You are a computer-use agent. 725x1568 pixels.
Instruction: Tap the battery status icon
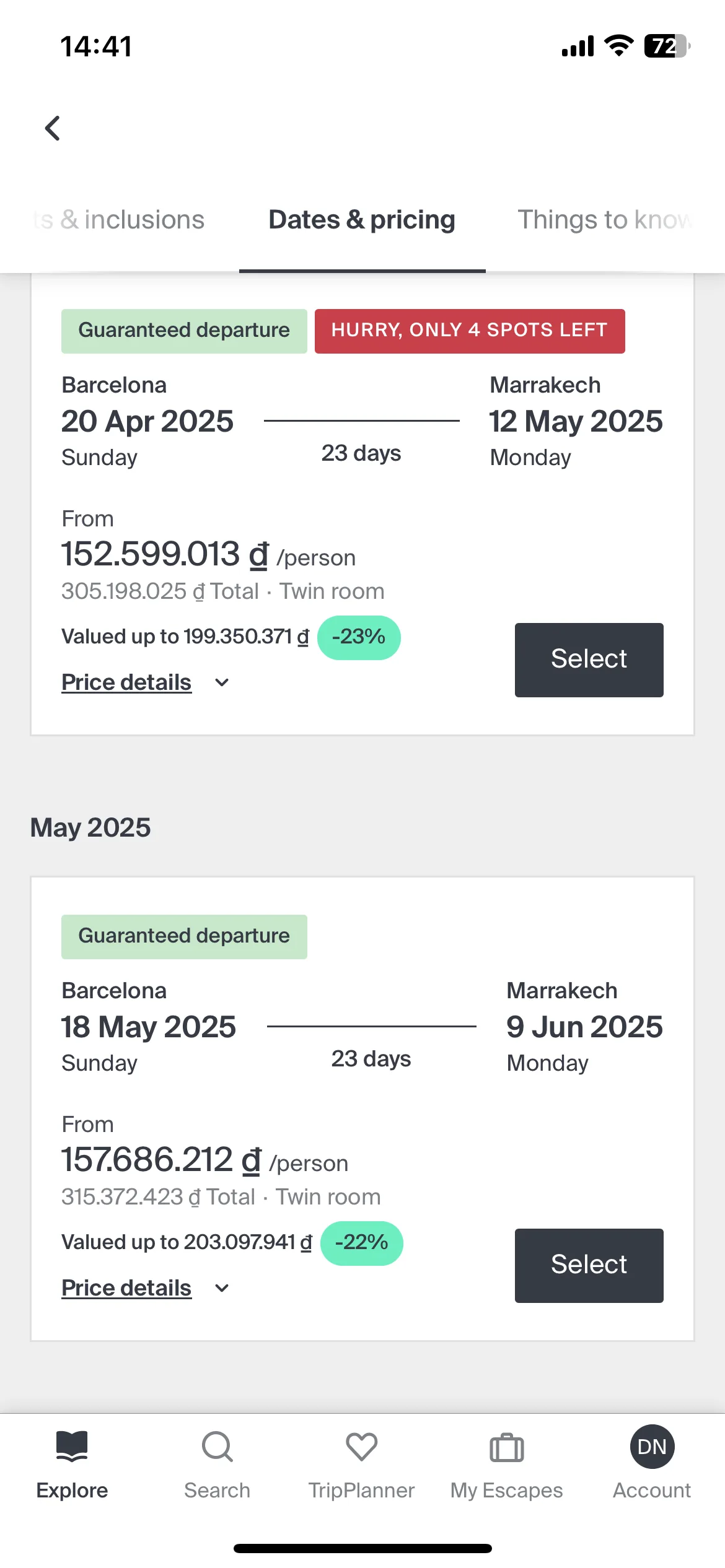(x=667, y=46)
